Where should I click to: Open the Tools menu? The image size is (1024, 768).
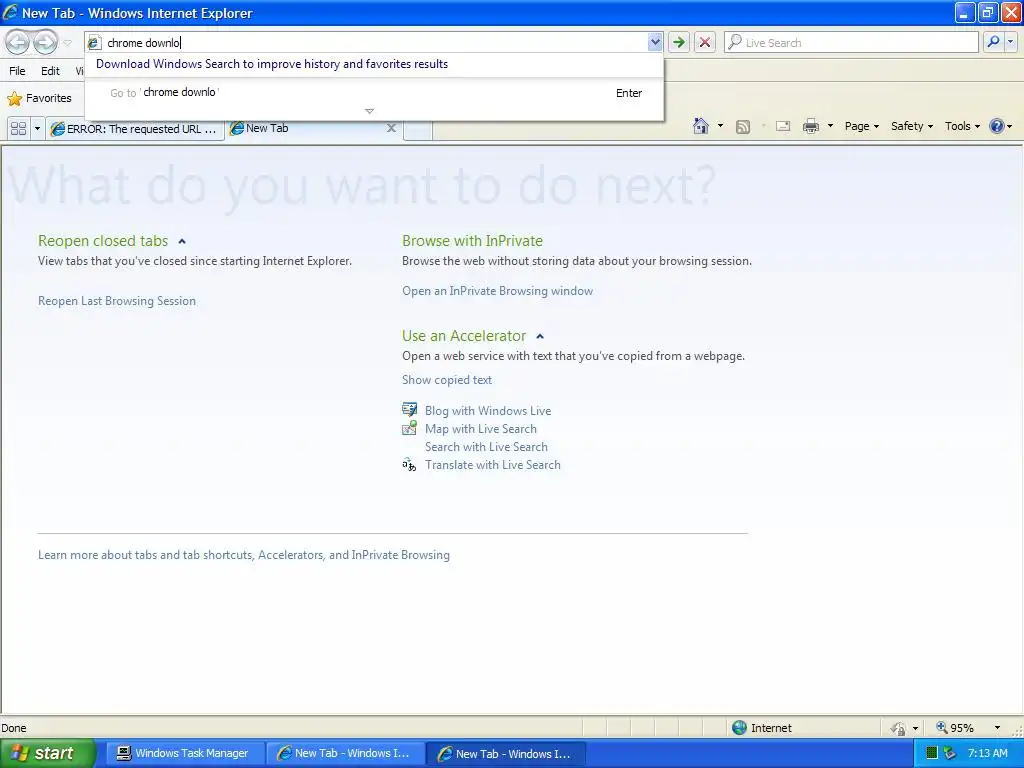pos(962,126)
